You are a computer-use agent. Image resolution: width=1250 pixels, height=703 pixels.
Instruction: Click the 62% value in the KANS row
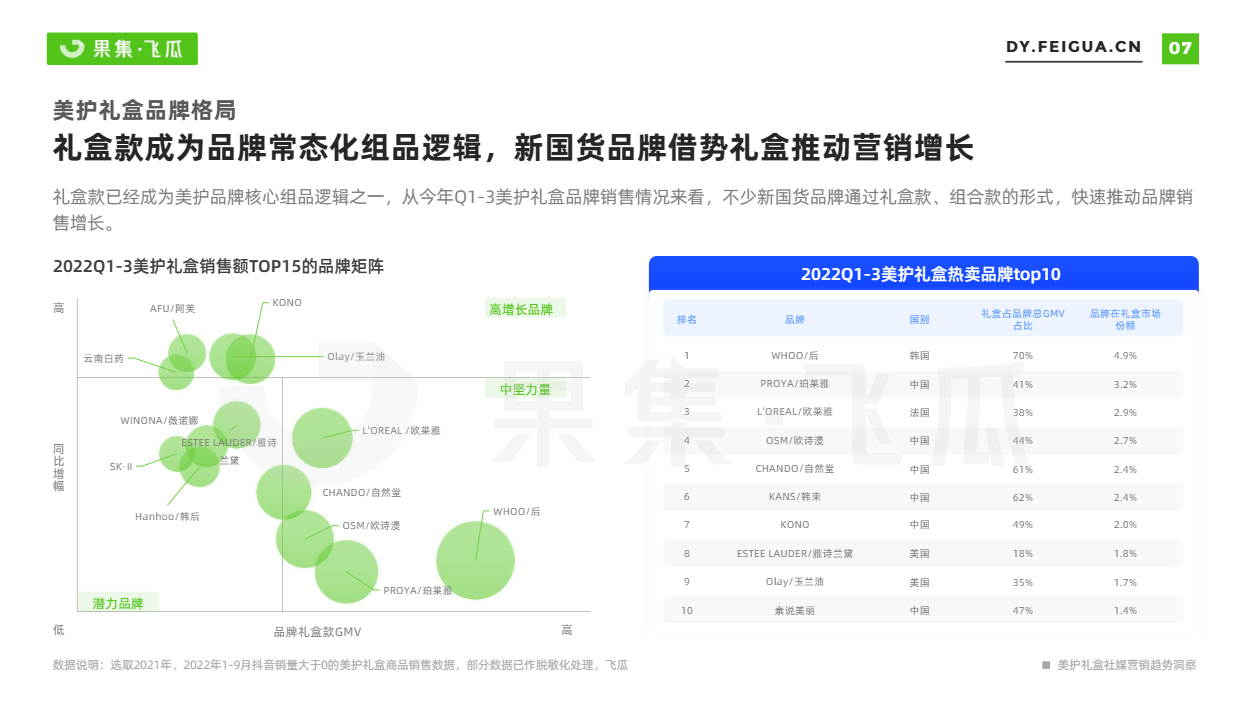pyautogui.click(x=1023, y=497)
